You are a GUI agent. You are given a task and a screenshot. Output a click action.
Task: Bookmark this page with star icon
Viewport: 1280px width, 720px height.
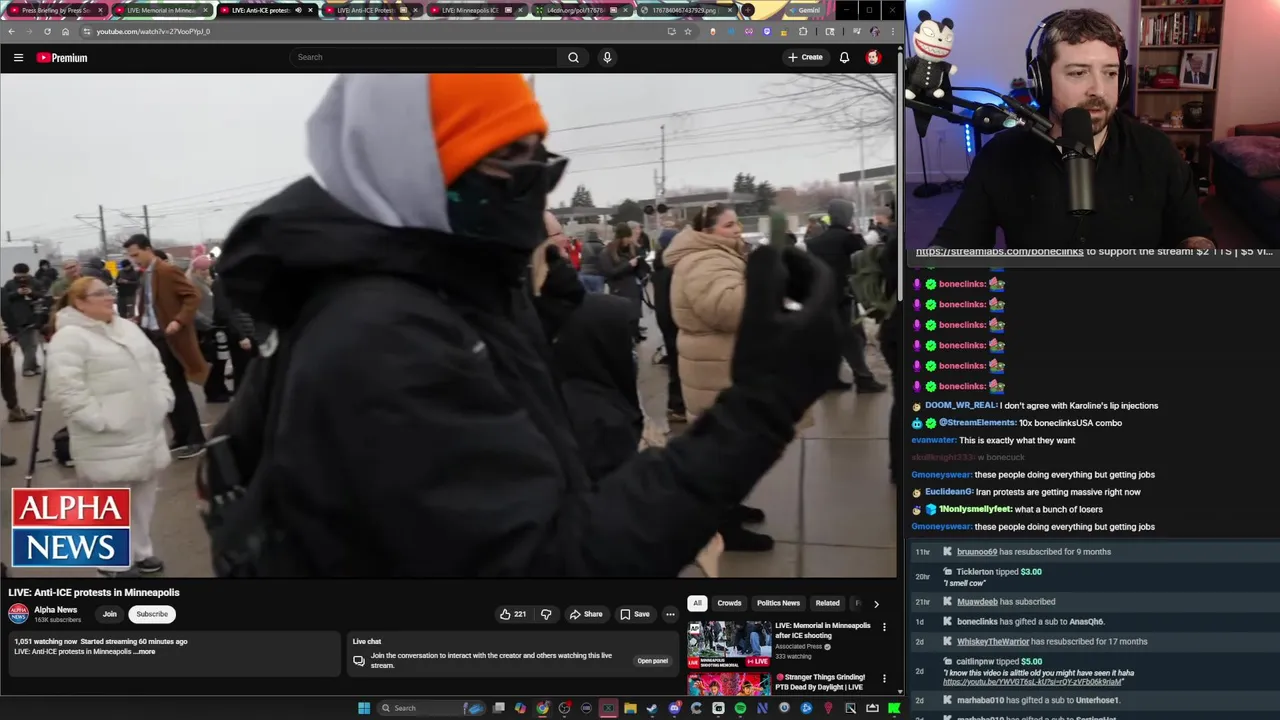tap(688, 31)
